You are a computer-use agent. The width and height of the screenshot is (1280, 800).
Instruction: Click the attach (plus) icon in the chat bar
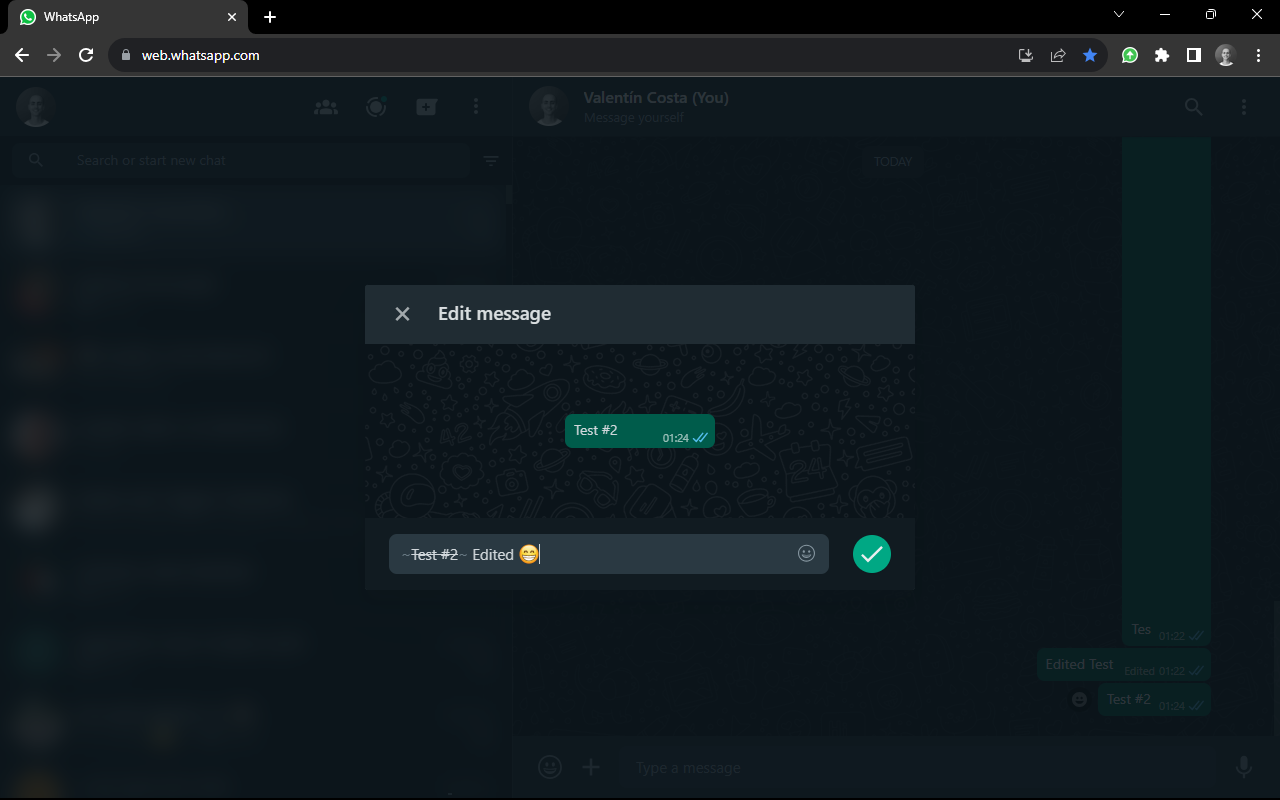click(590, 767)
